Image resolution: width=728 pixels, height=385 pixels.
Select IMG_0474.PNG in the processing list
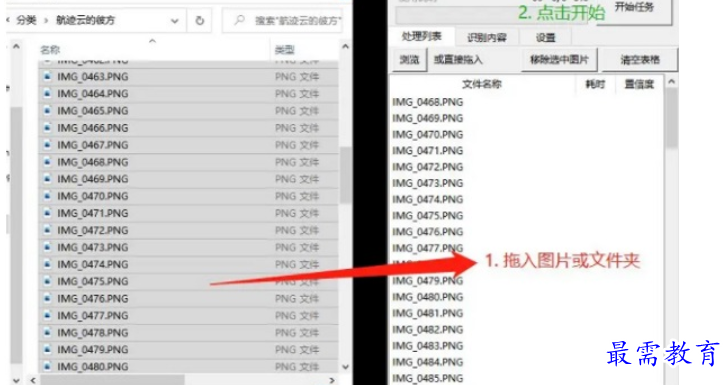(428, 199)
